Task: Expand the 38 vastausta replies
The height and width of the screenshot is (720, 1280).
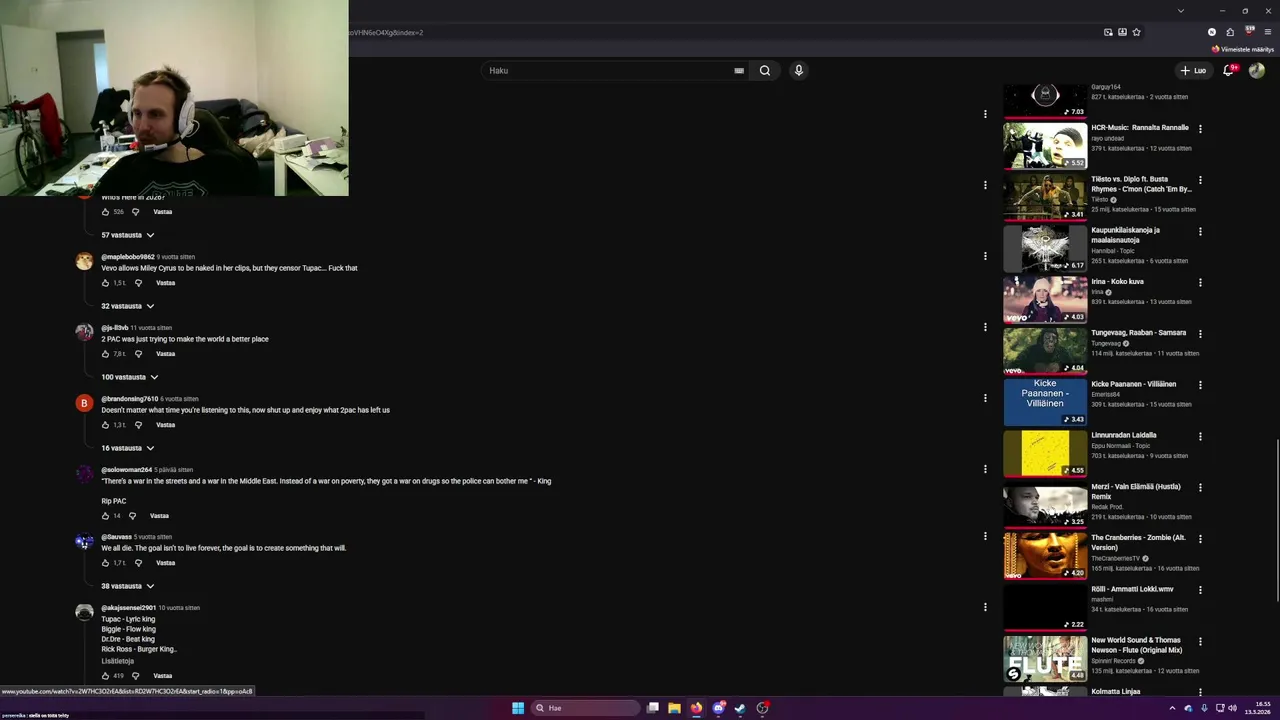Action: (128, 586)
